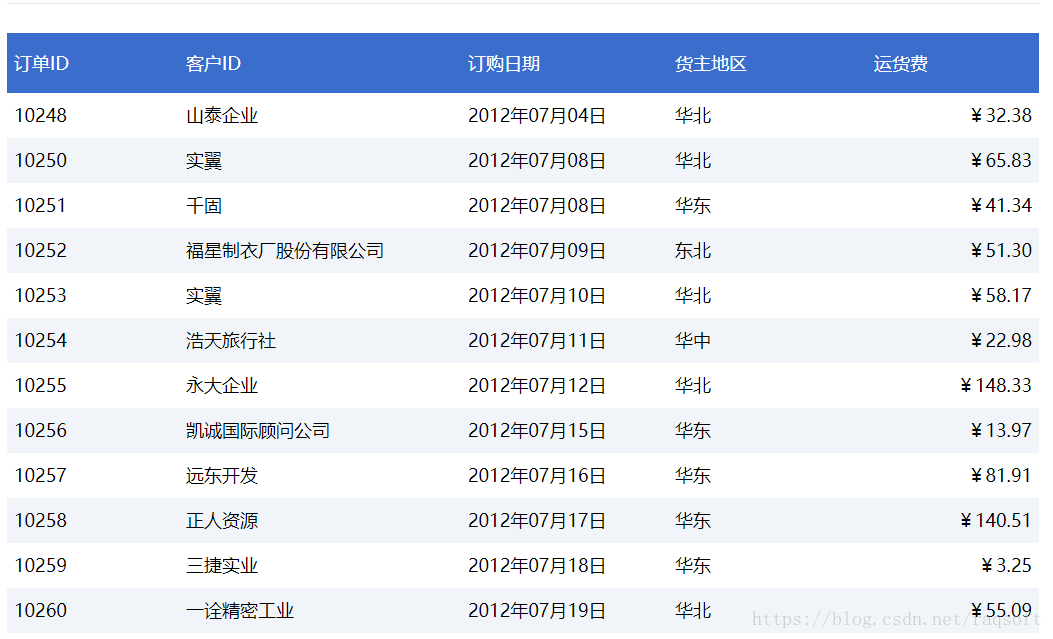Select freight cell ¥148.33

(x=997, y=385)
